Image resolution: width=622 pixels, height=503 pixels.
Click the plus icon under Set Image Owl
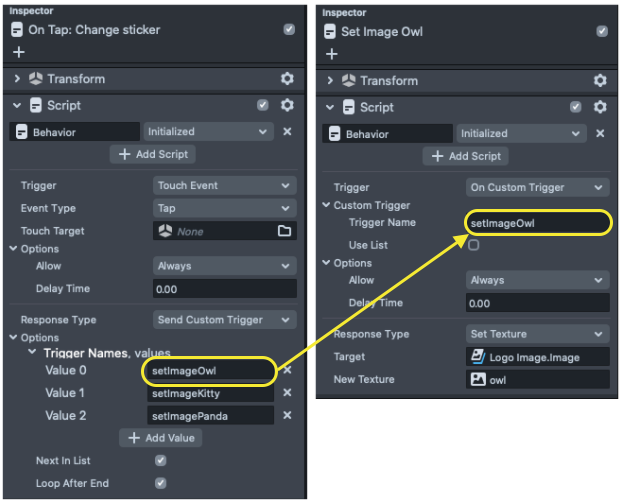click(332, 54)
